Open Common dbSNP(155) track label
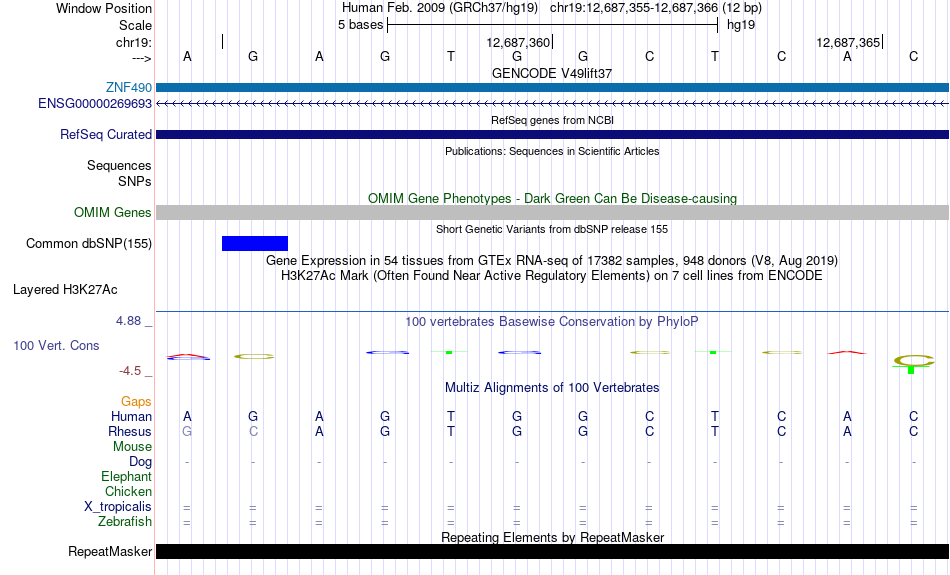 point(89,244)
